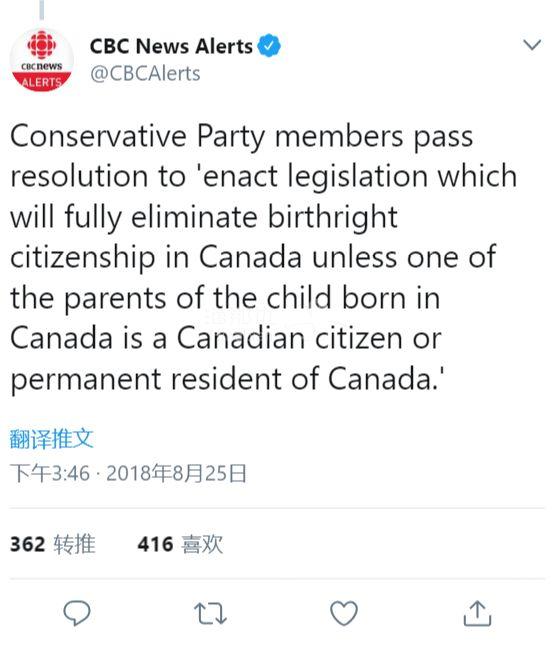The width and height of the screenshot is (556, 645).
Task: Click the tweet timestamp 下午3:46
Action: pos(50,473)
